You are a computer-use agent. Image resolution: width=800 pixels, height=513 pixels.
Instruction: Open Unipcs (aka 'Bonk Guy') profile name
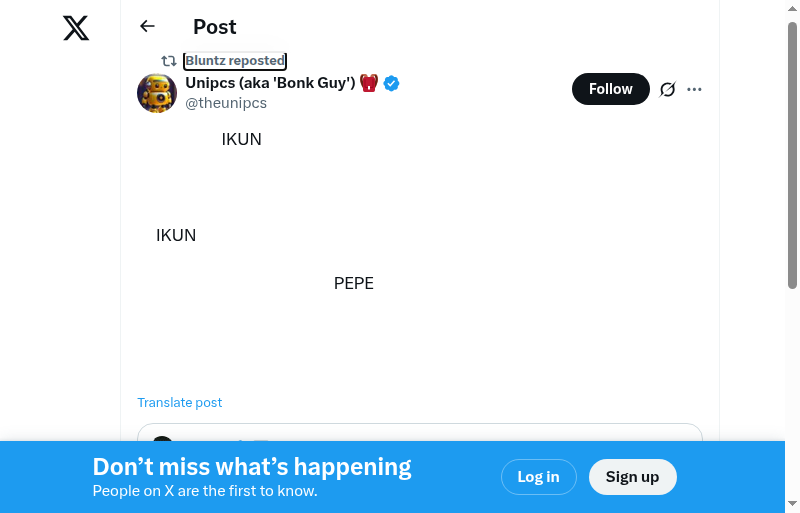click(x=270, y=83)
